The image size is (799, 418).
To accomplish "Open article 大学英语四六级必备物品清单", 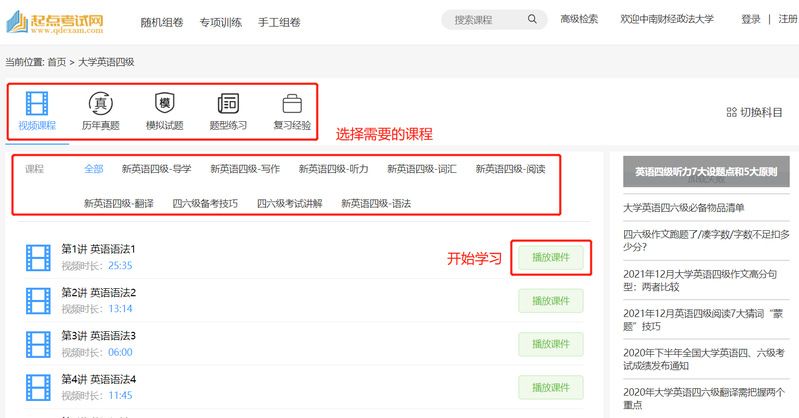I will point(683,208).
